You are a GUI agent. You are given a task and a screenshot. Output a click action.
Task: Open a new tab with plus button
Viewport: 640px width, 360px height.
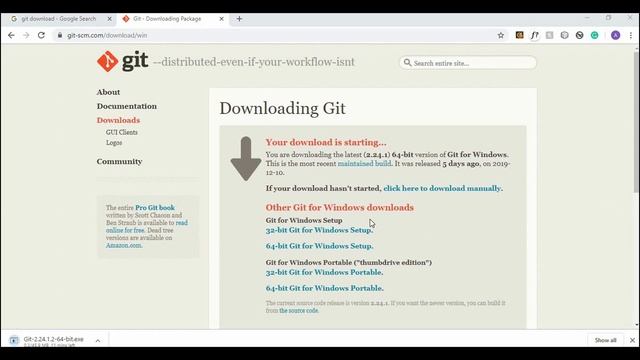[239, 19]
